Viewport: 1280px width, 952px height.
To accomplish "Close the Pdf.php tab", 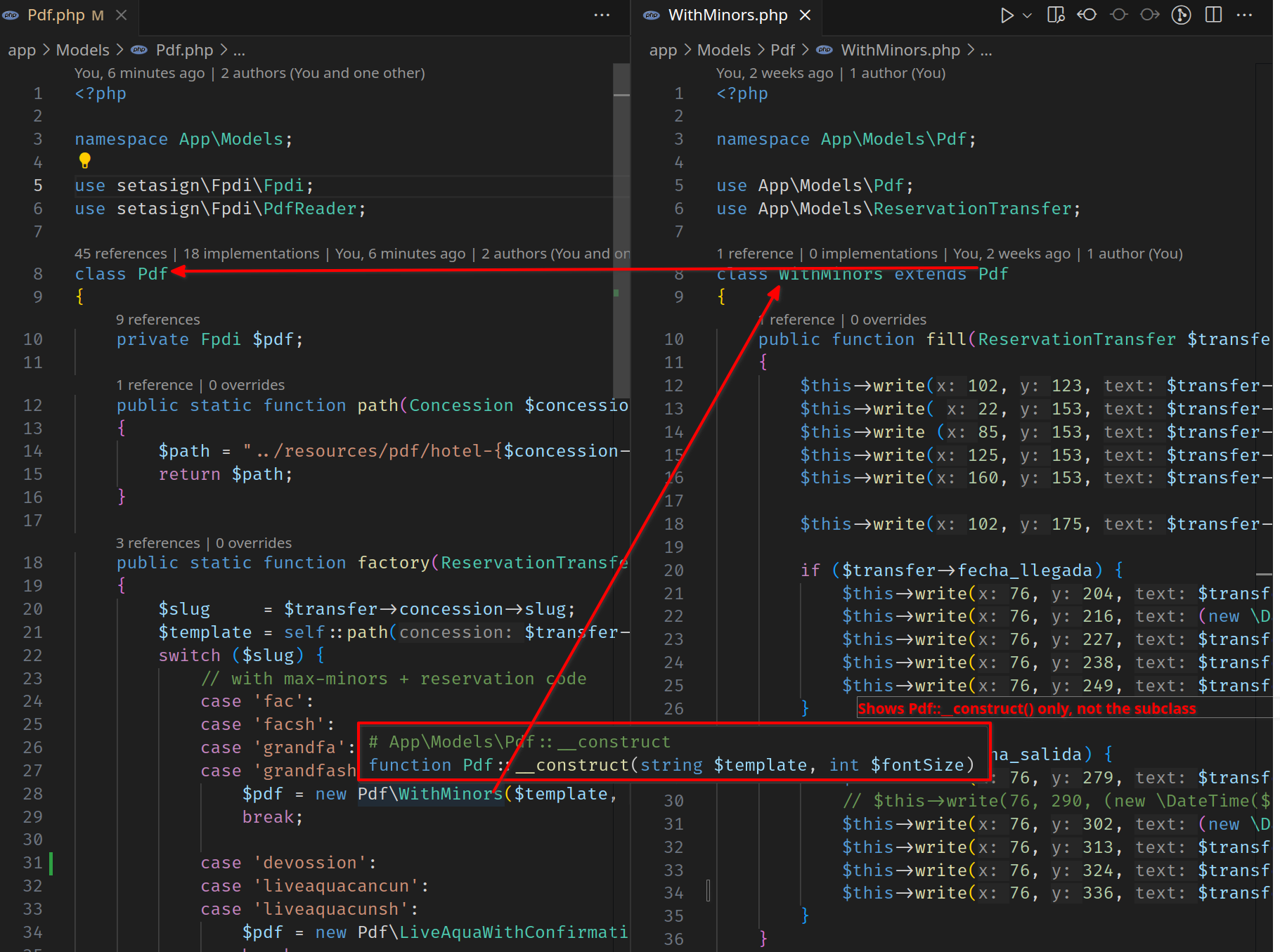I will [122, 15].
